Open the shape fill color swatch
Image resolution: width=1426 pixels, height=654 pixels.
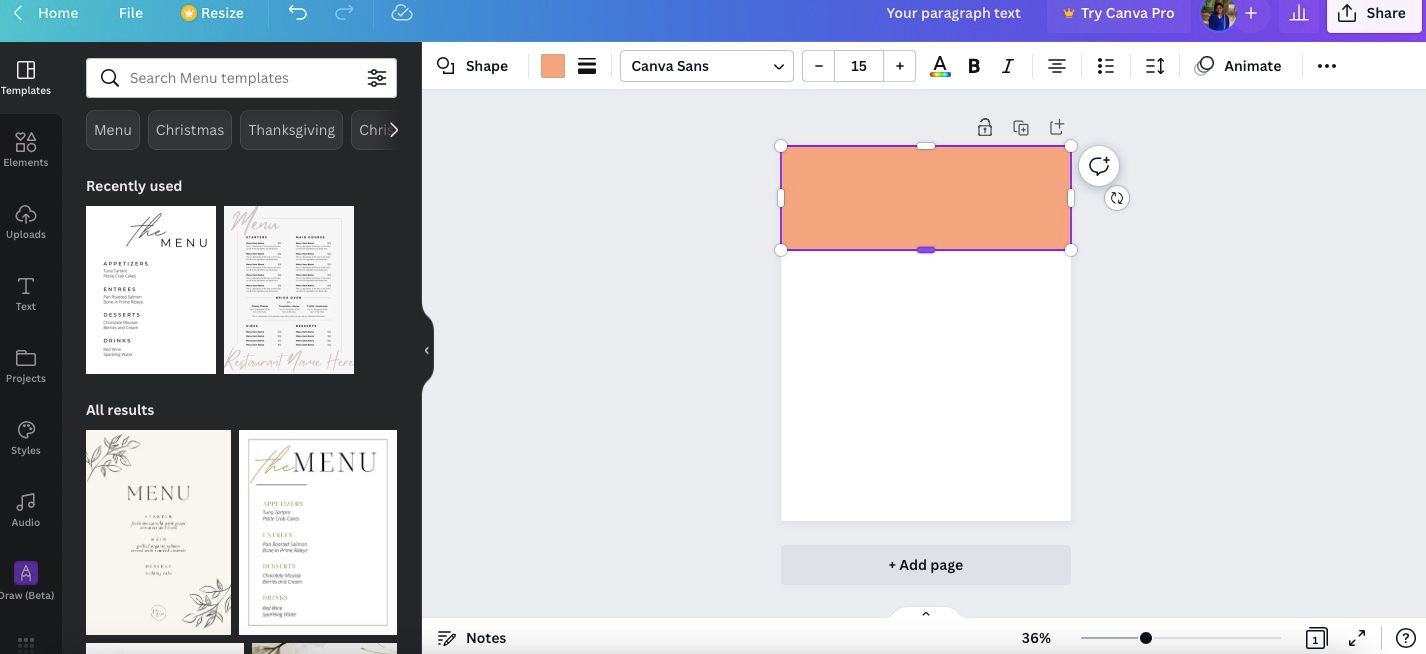[x=553, y=66]
